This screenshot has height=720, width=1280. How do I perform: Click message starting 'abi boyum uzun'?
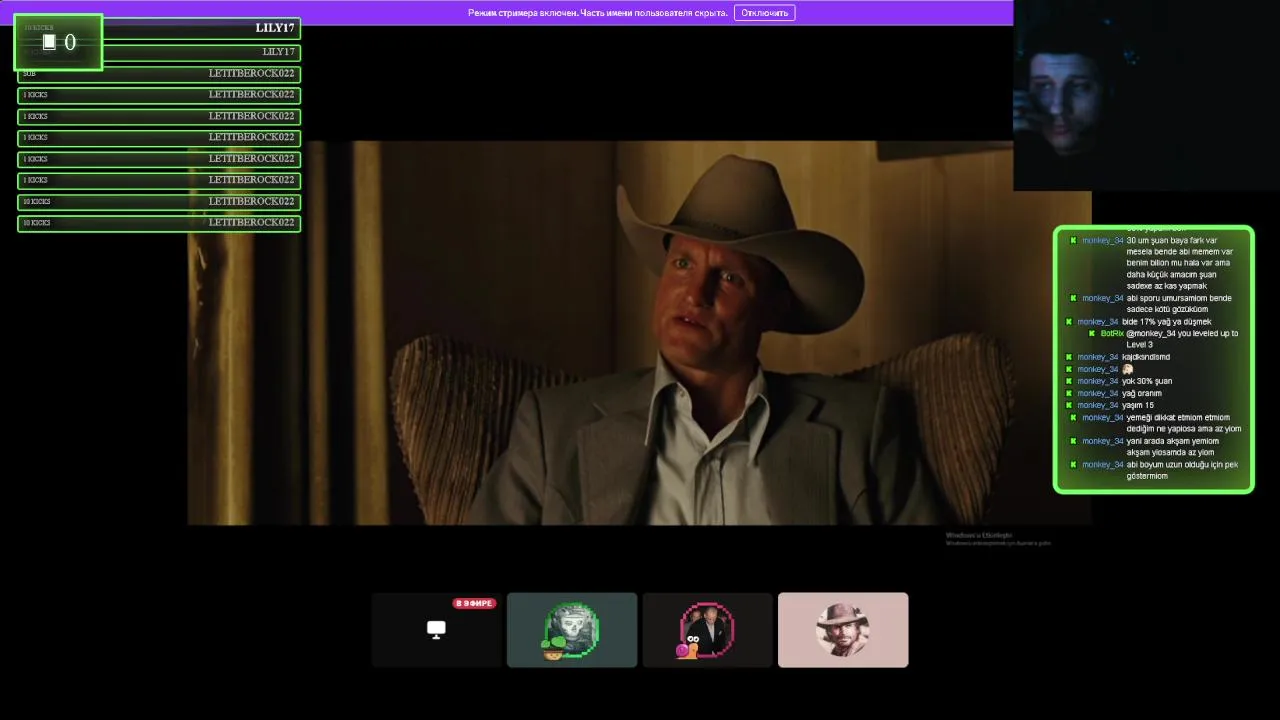[x=1182, y=470]
